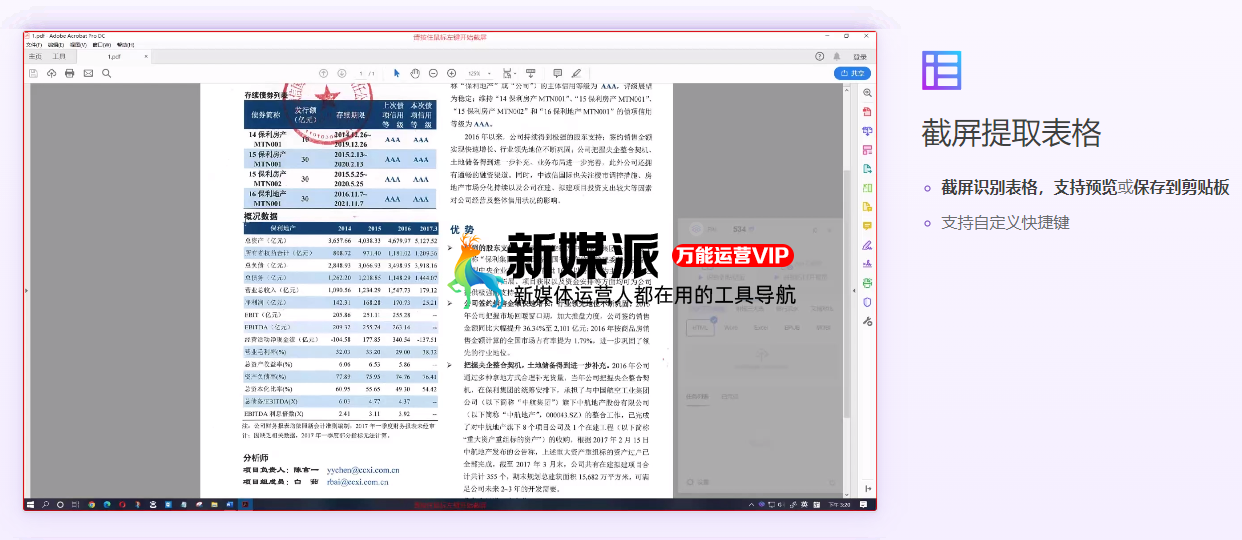Open the fit page options dropdown
This screenshot has width=1242, height=540.
pyautogui.click(x=509, y=73)
